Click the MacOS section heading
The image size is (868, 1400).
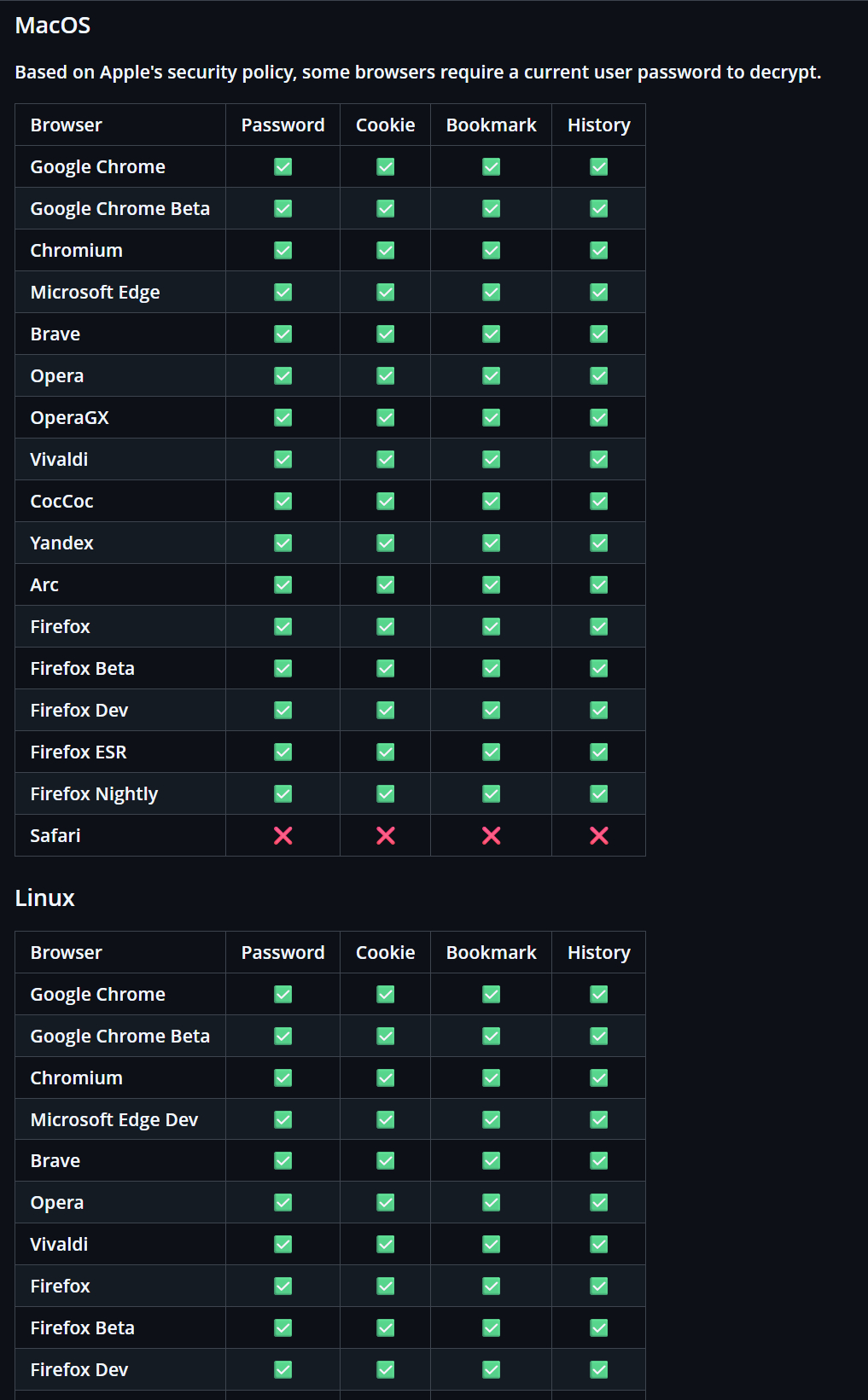click(x=53, y=26)
